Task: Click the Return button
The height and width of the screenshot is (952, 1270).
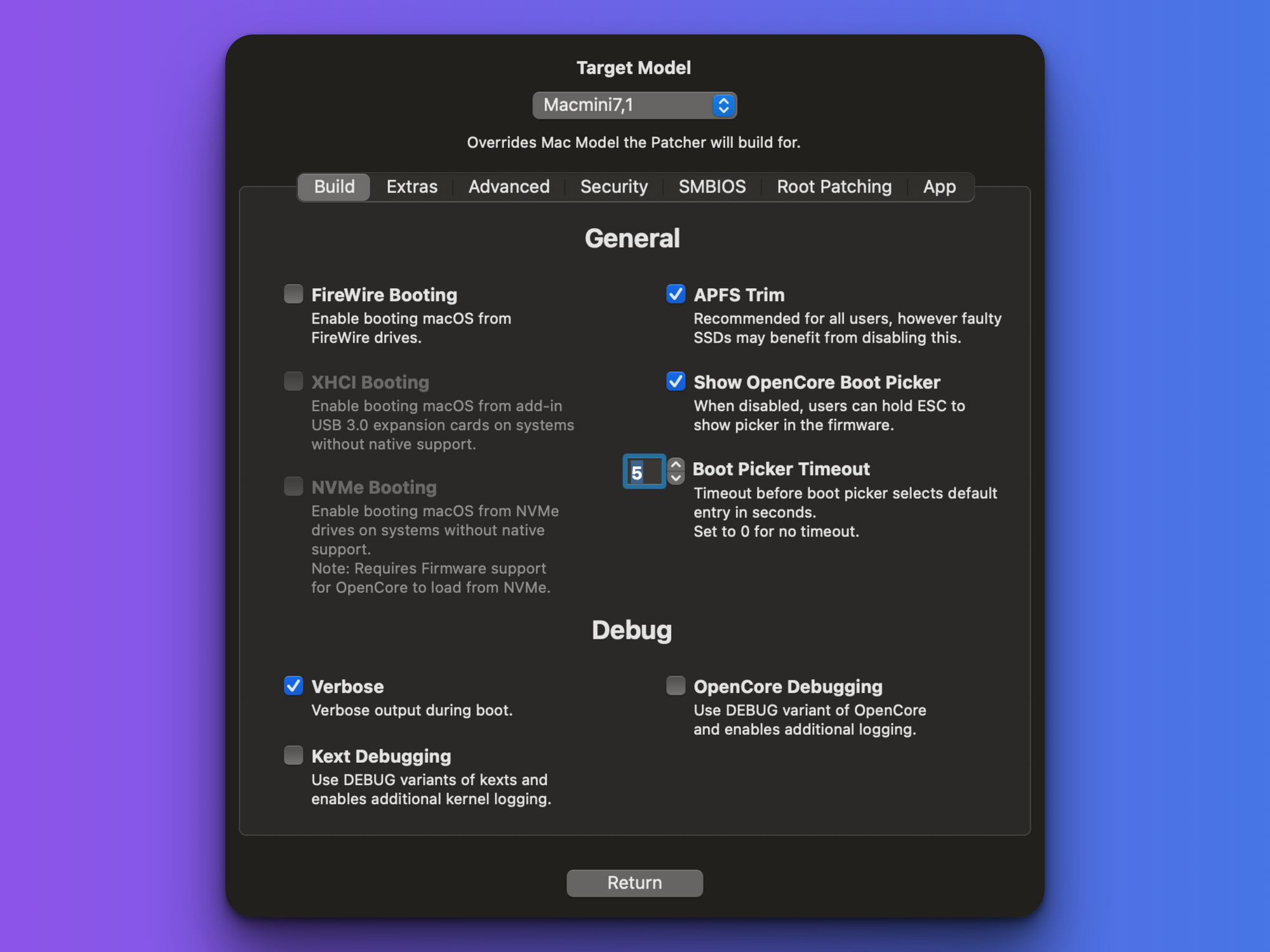Action: tap(634, 883)
